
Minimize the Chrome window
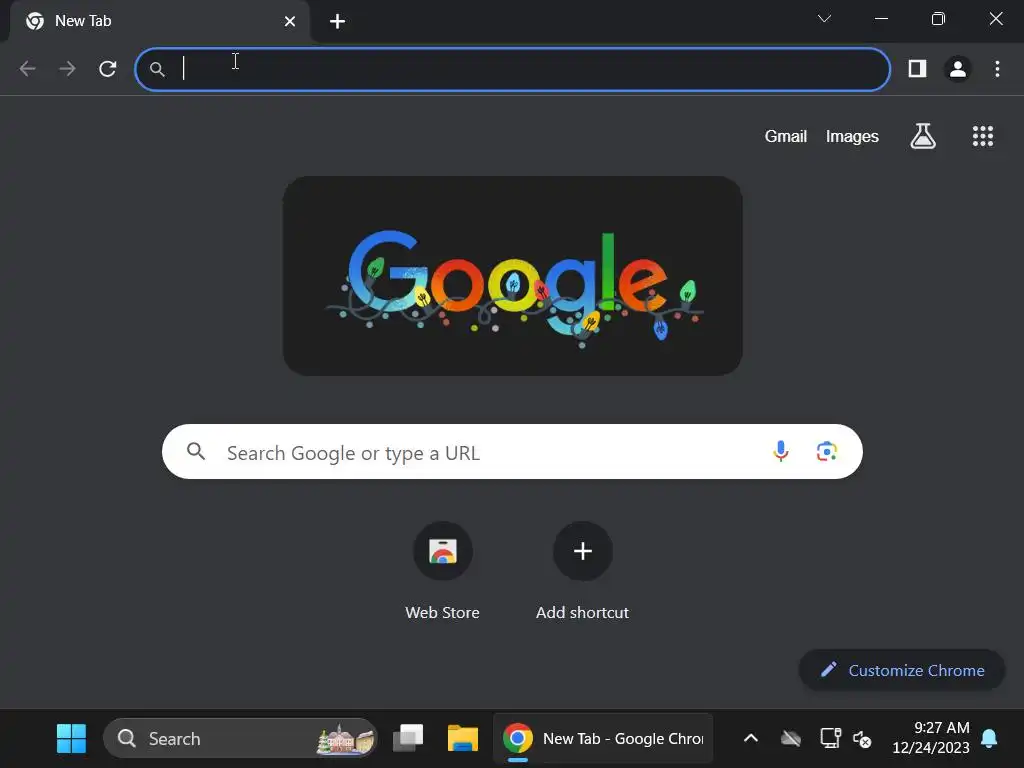point(881,19)
